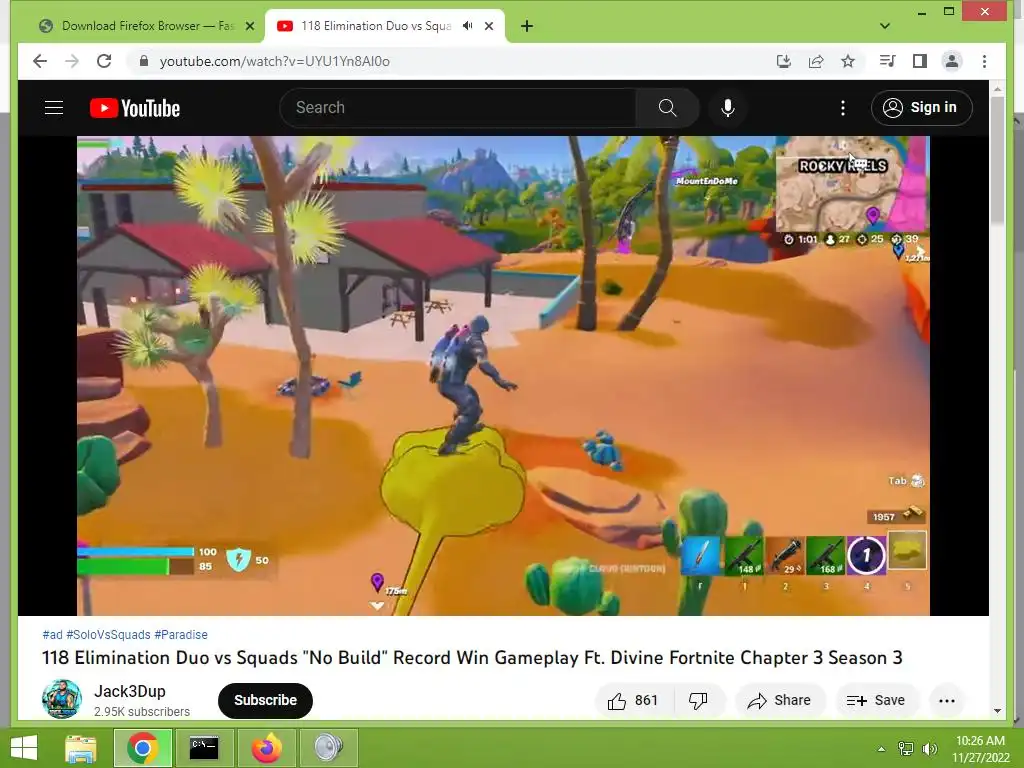This screenshot has width=1024, height=768.
Task: Mute the tab via speaker icon
Action: (468, 26)
